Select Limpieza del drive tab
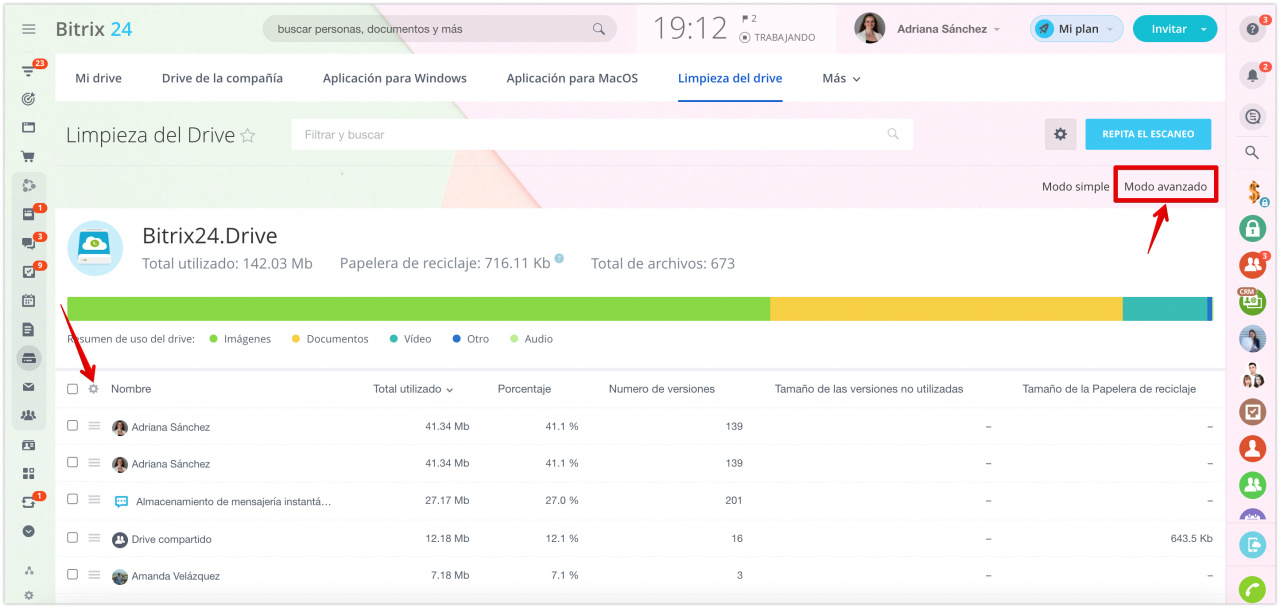1280x608 pixels. 730,78
